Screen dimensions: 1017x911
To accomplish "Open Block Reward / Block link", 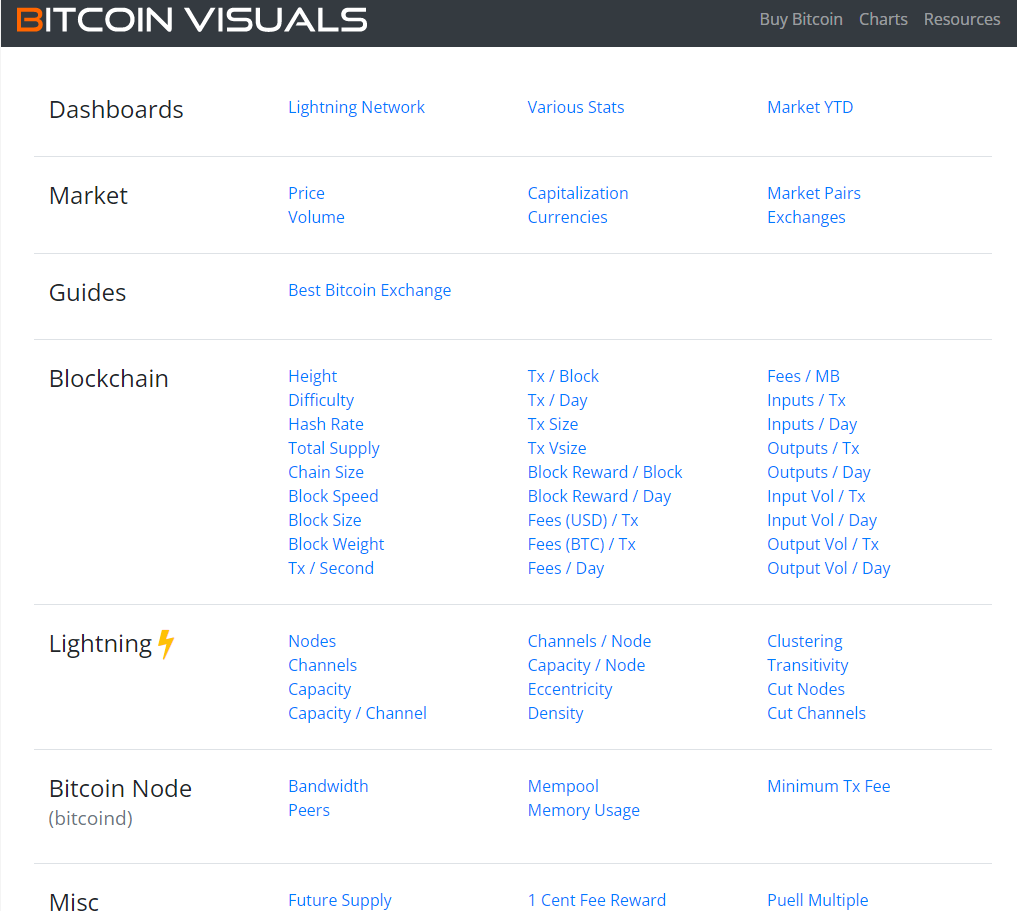I will point(604,472).
